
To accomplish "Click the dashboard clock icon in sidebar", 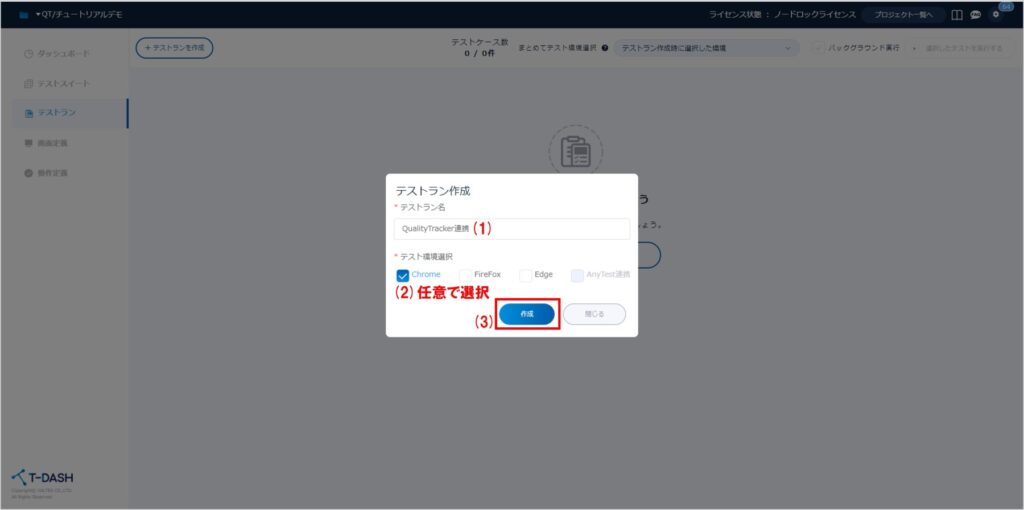I will click(29, 53).
